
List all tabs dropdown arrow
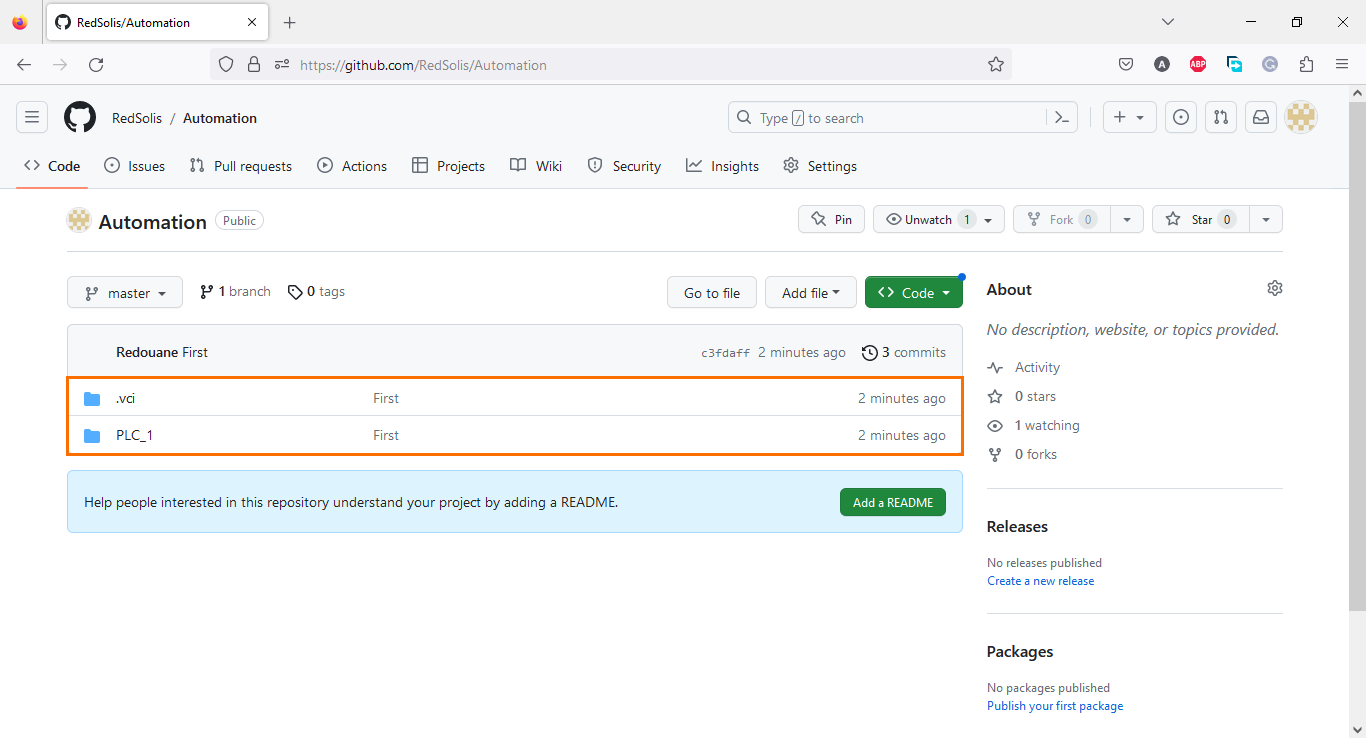click(x=1167, y=22)
